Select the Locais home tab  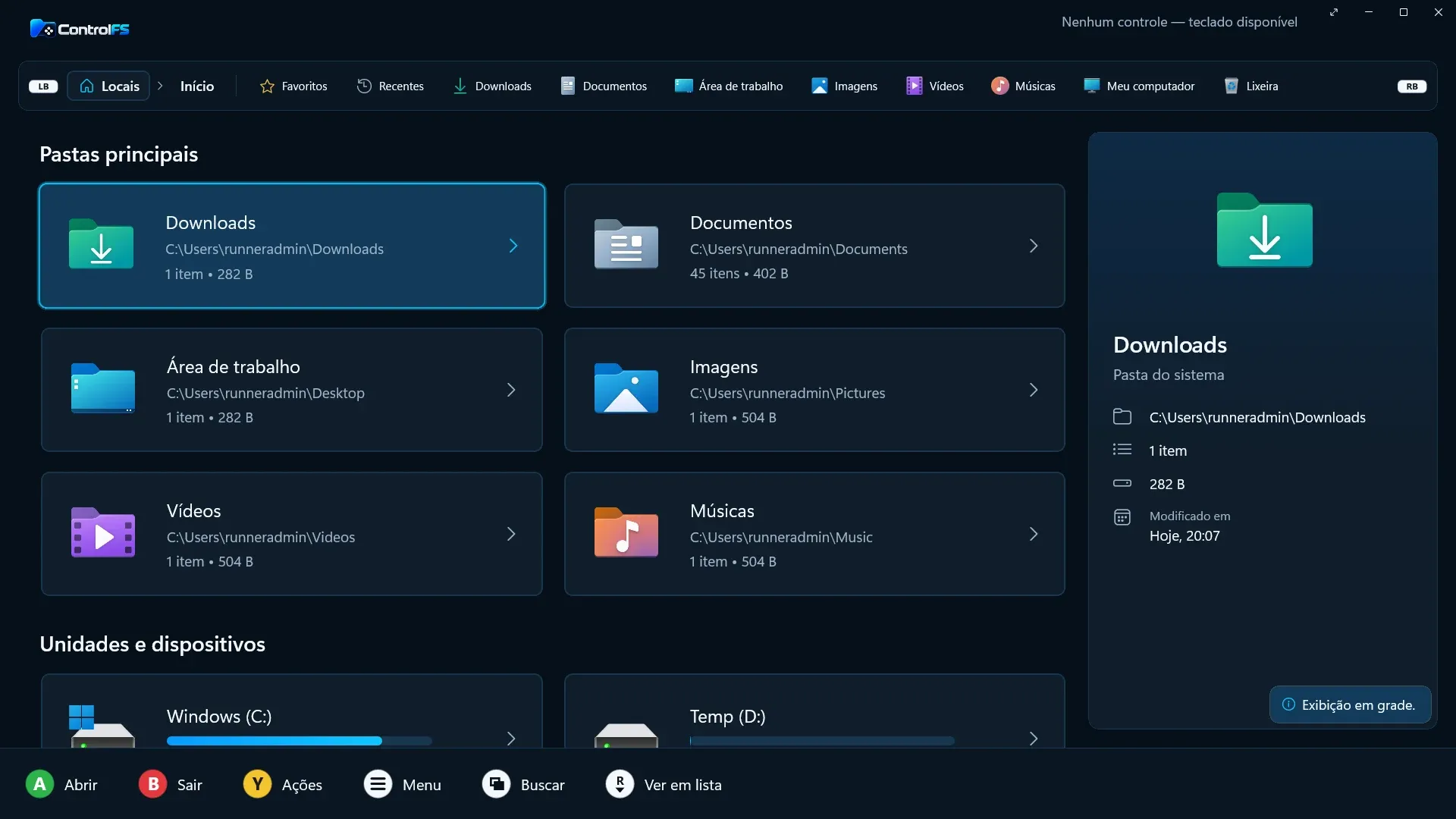click(x=108, y=86)
